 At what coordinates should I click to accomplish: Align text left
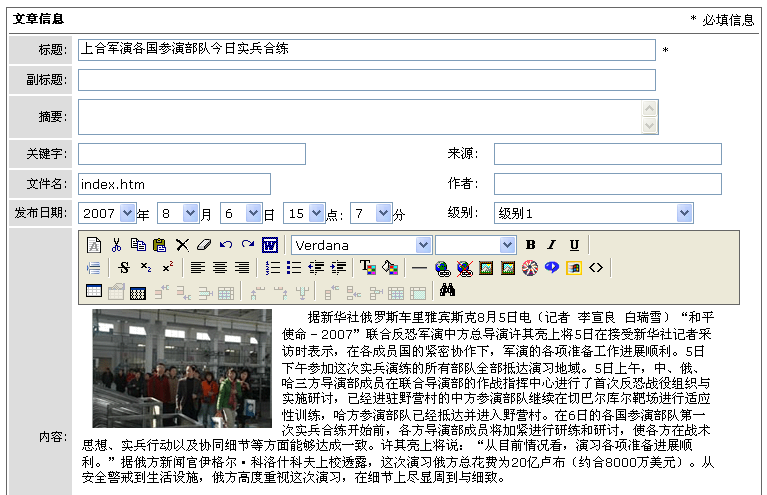[198, 268]
